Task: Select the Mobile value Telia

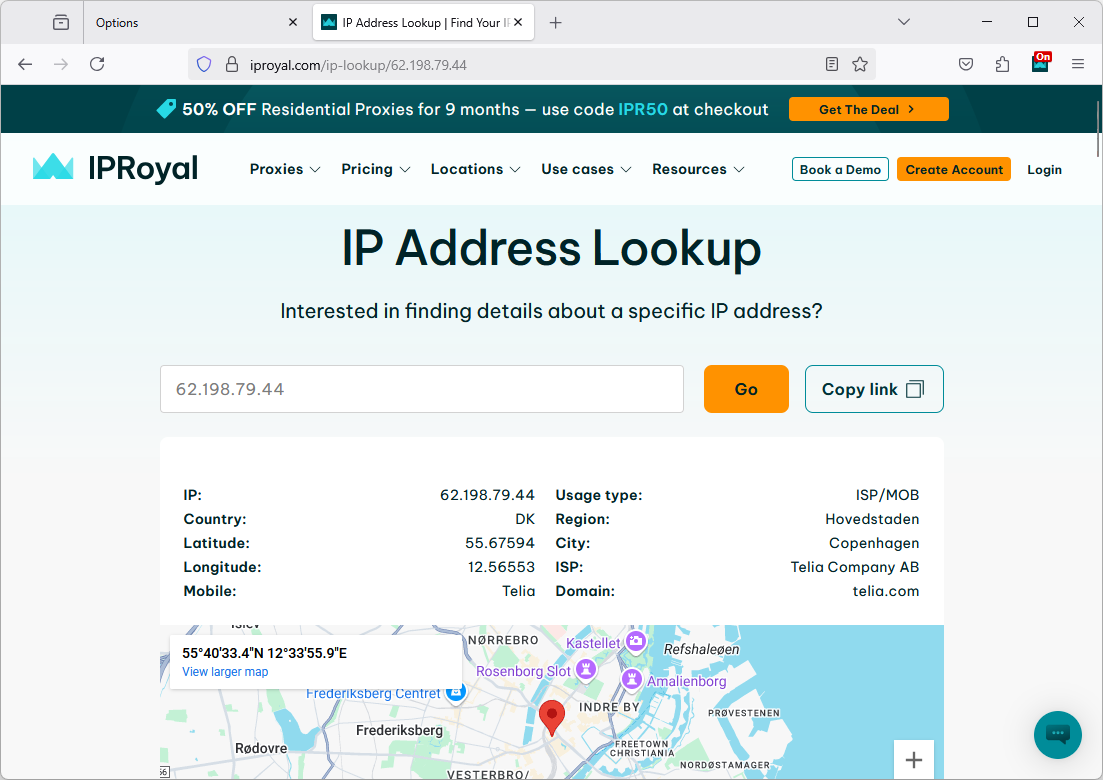Action: (x=518, y=591)
